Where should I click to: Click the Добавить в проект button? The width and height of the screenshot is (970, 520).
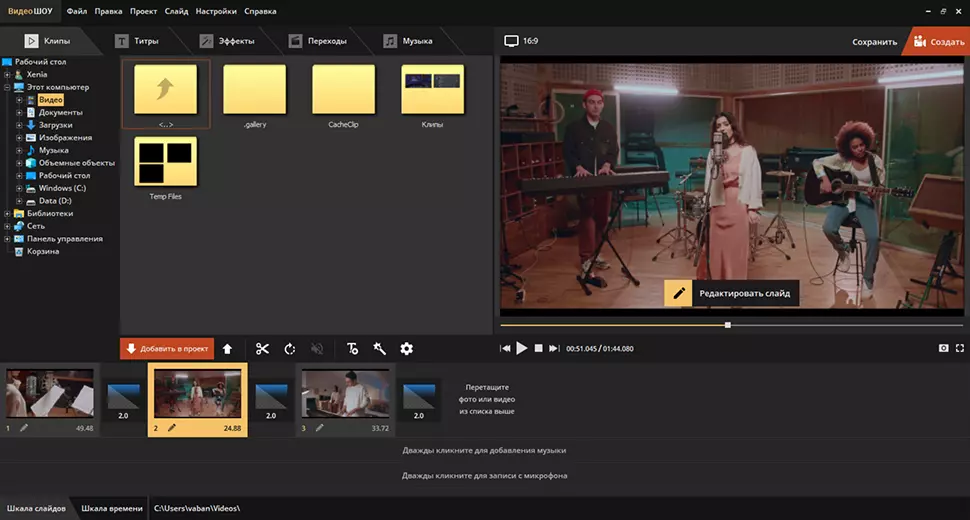click(167, 349)
